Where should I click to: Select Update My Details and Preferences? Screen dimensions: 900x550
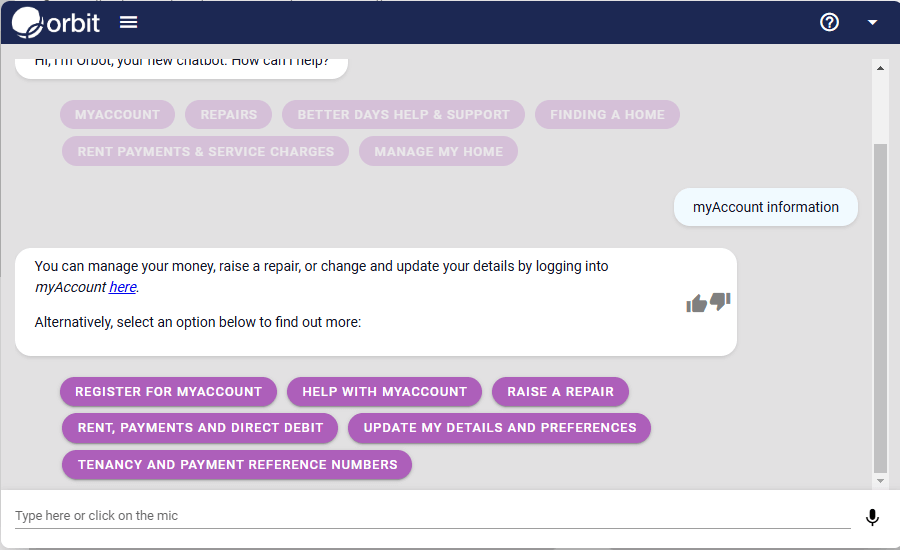coord(499,428)
